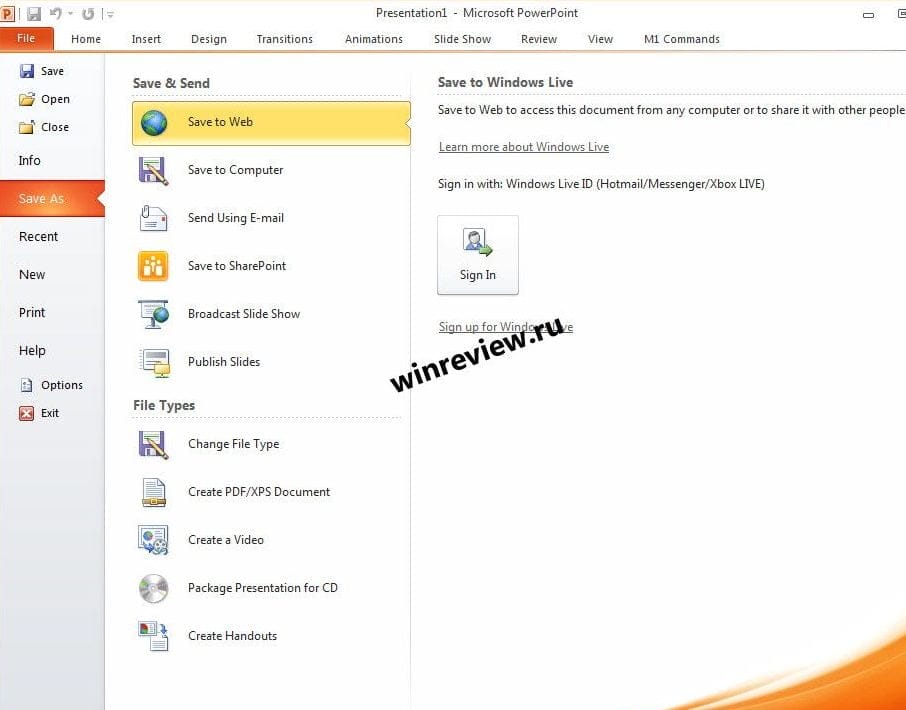The image size is (906, 710).
Task: Choose the Create a Video icon
Action: coord(154,540)
